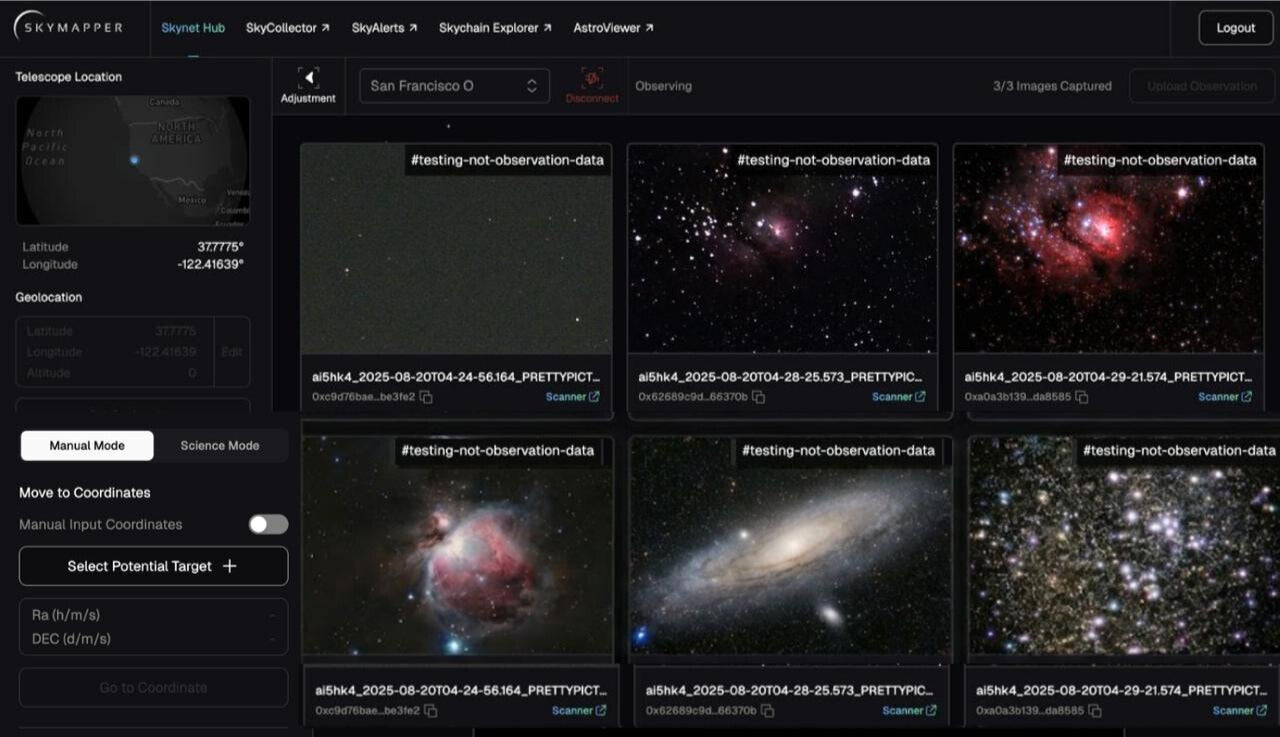
Task: Copy hash 0xa0a3b139 in top row
Action: (1081, 397)
